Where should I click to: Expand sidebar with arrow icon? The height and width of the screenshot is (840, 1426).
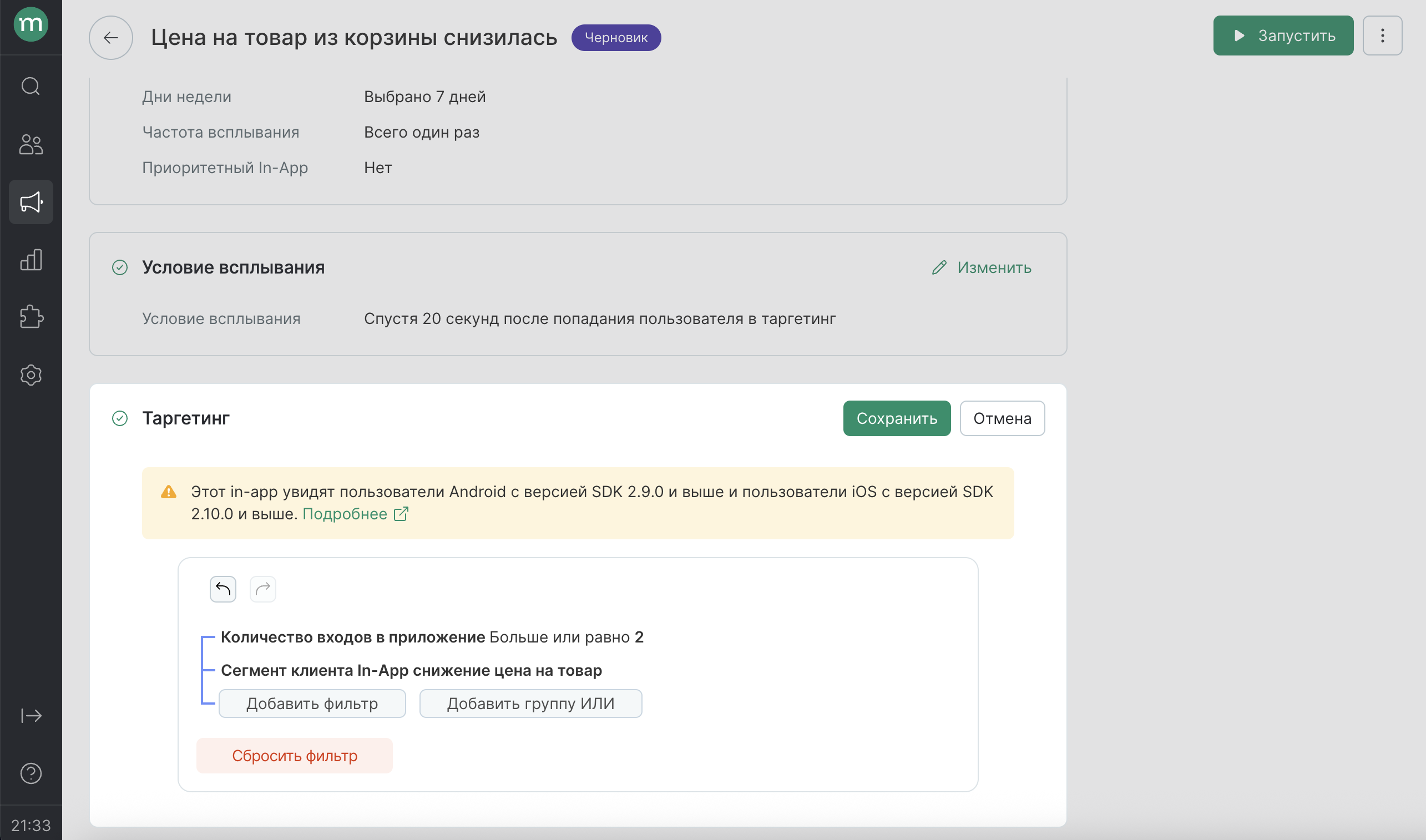click(x=31, y=716)
